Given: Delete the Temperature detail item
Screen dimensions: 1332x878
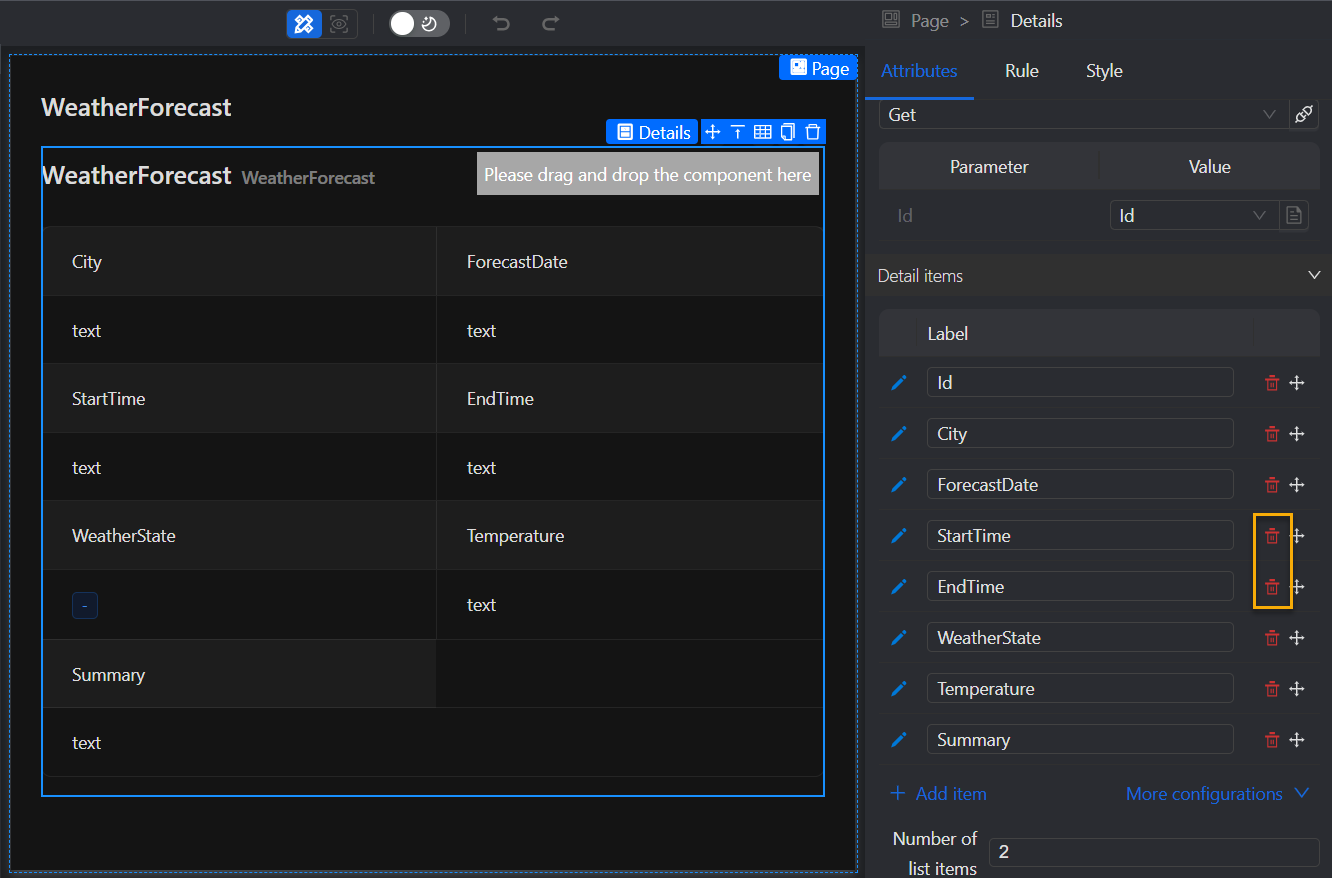Looking at the screenshot, I should [x=1272, y=689].
